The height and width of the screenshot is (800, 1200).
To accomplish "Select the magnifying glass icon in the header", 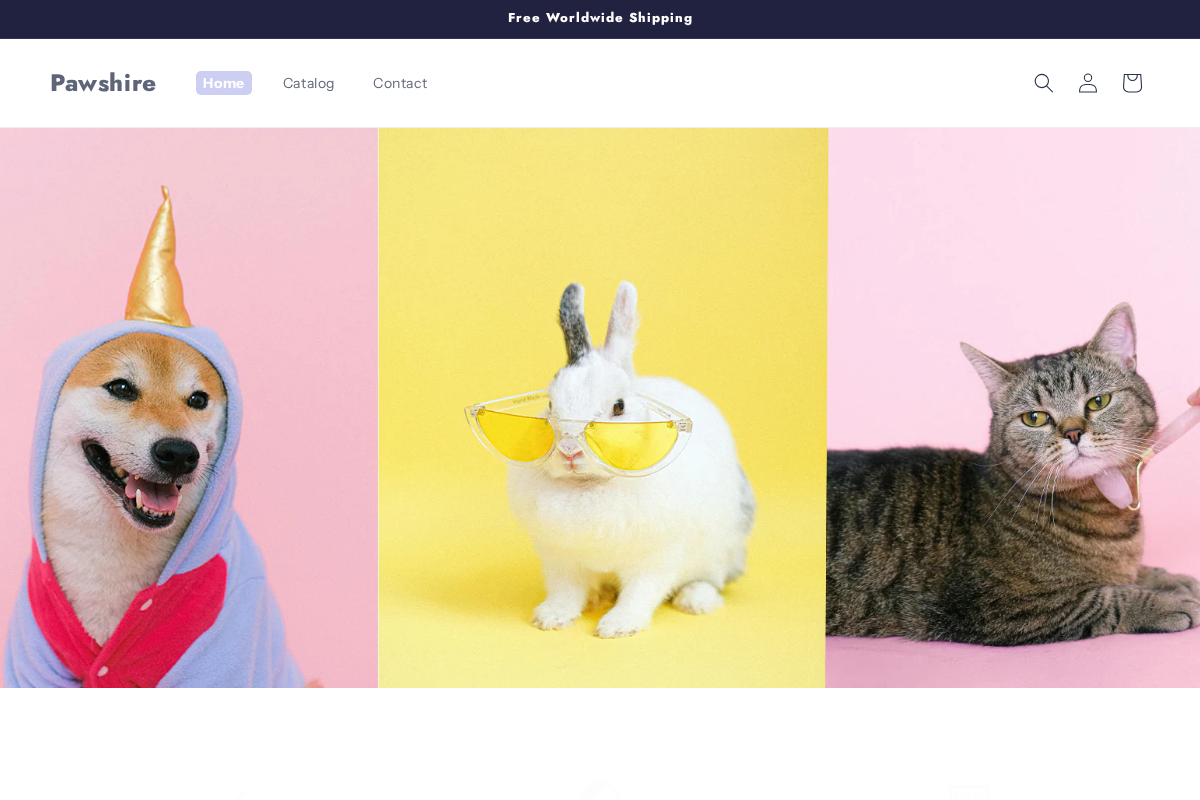I will tap(1043, 83).
